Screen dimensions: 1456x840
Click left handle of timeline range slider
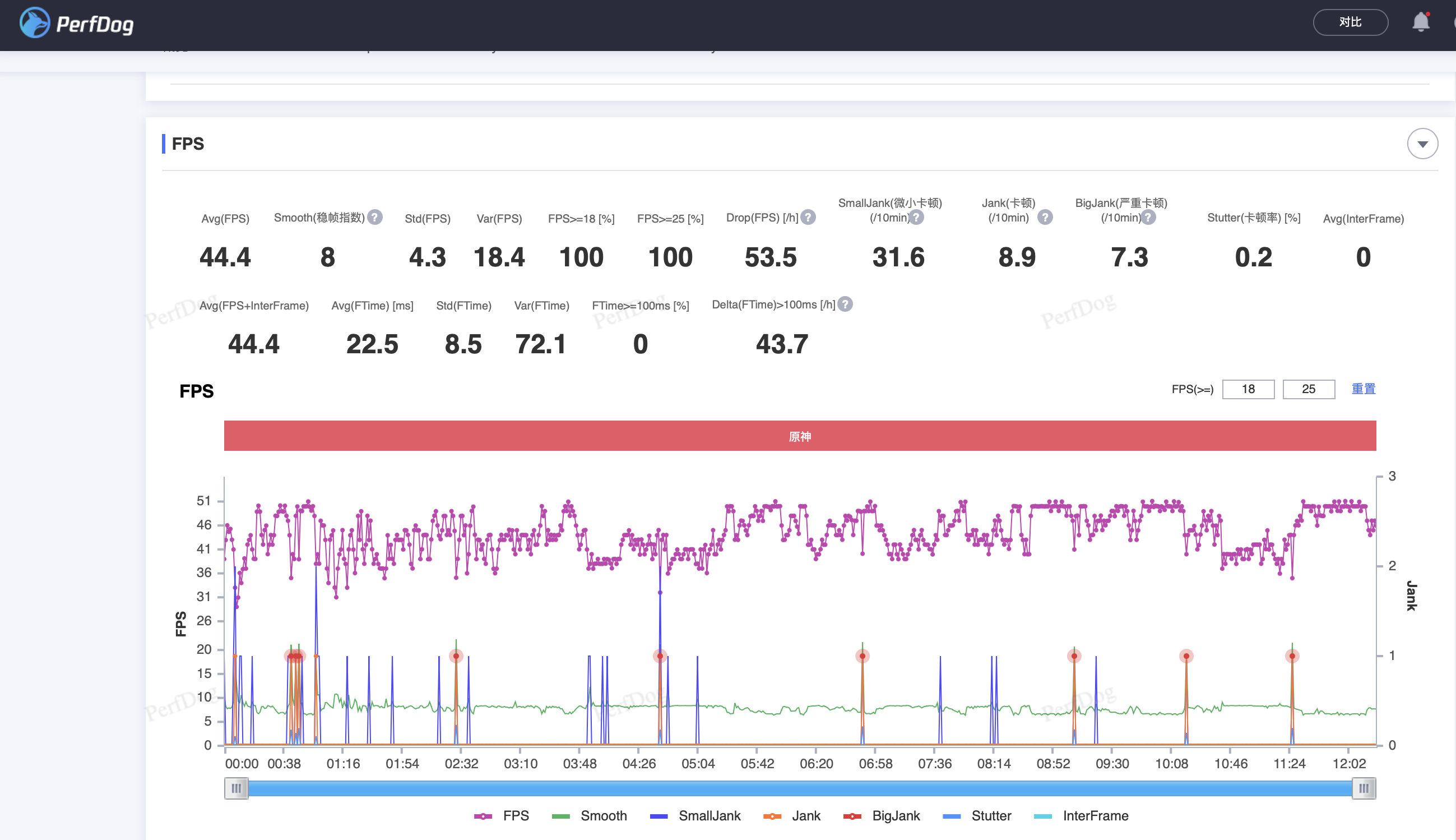(x=237, y=788)
